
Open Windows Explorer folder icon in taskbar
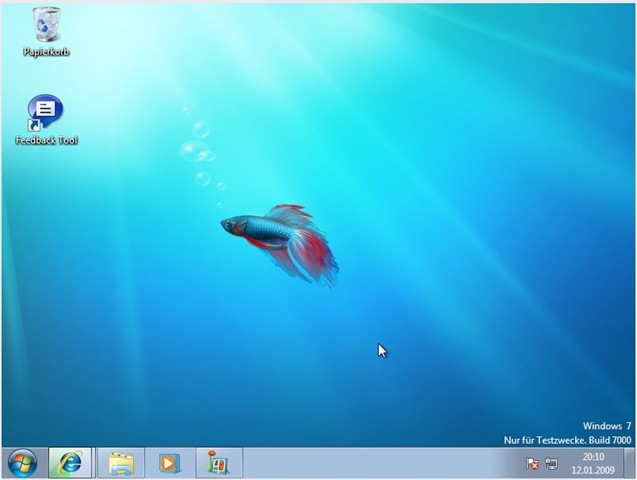[121, 463]
